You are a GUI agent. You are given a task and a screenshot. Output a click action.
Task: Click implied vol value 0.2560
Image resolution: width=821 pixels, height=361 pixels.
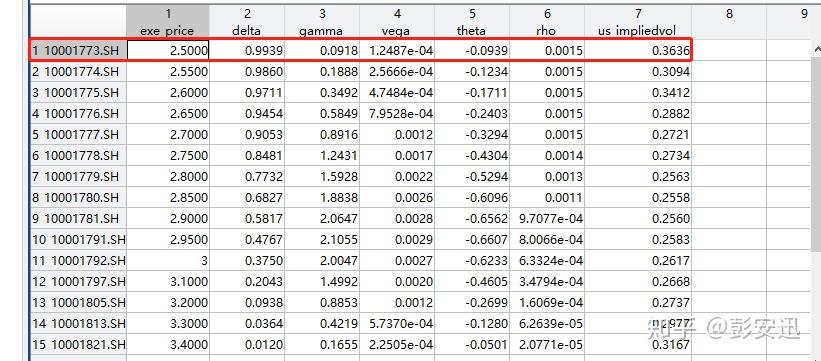coord(638,218)
